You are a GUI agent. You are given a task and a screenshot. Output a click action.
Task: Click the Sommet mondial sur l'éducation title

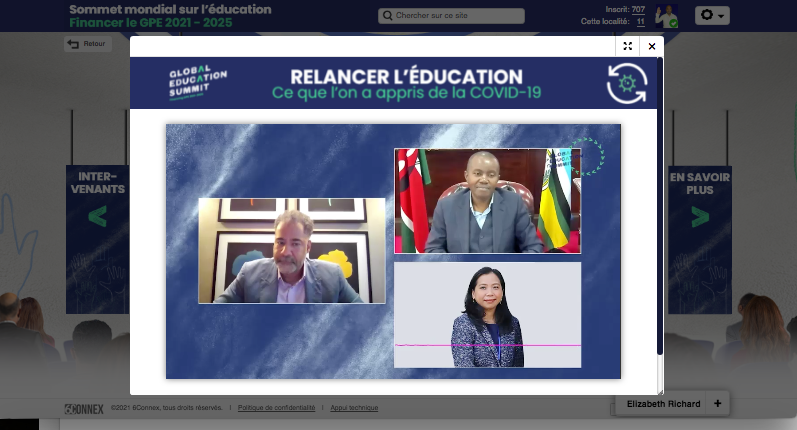point(170,9)
